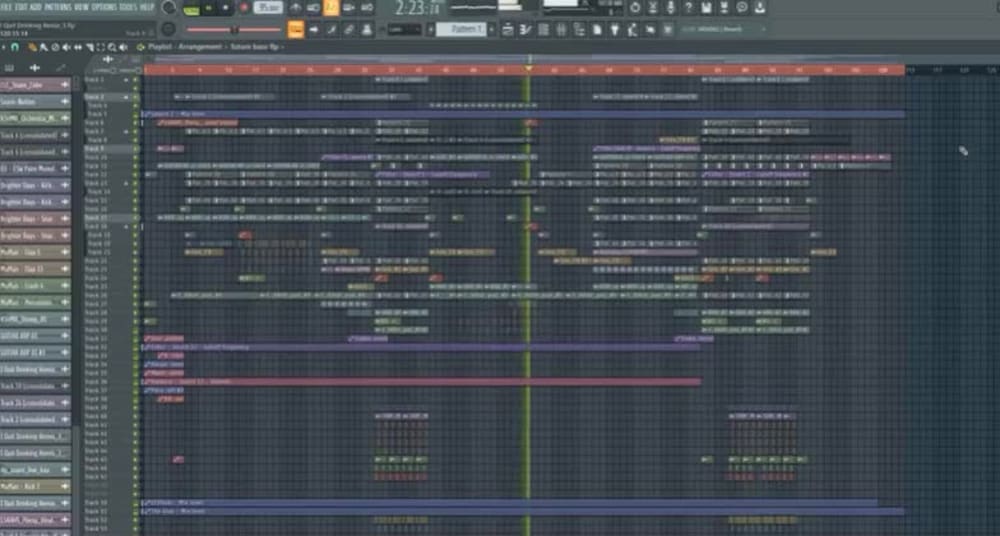Click the arrow left of Pattern 1
The image size is (1000, 536).
430,29
